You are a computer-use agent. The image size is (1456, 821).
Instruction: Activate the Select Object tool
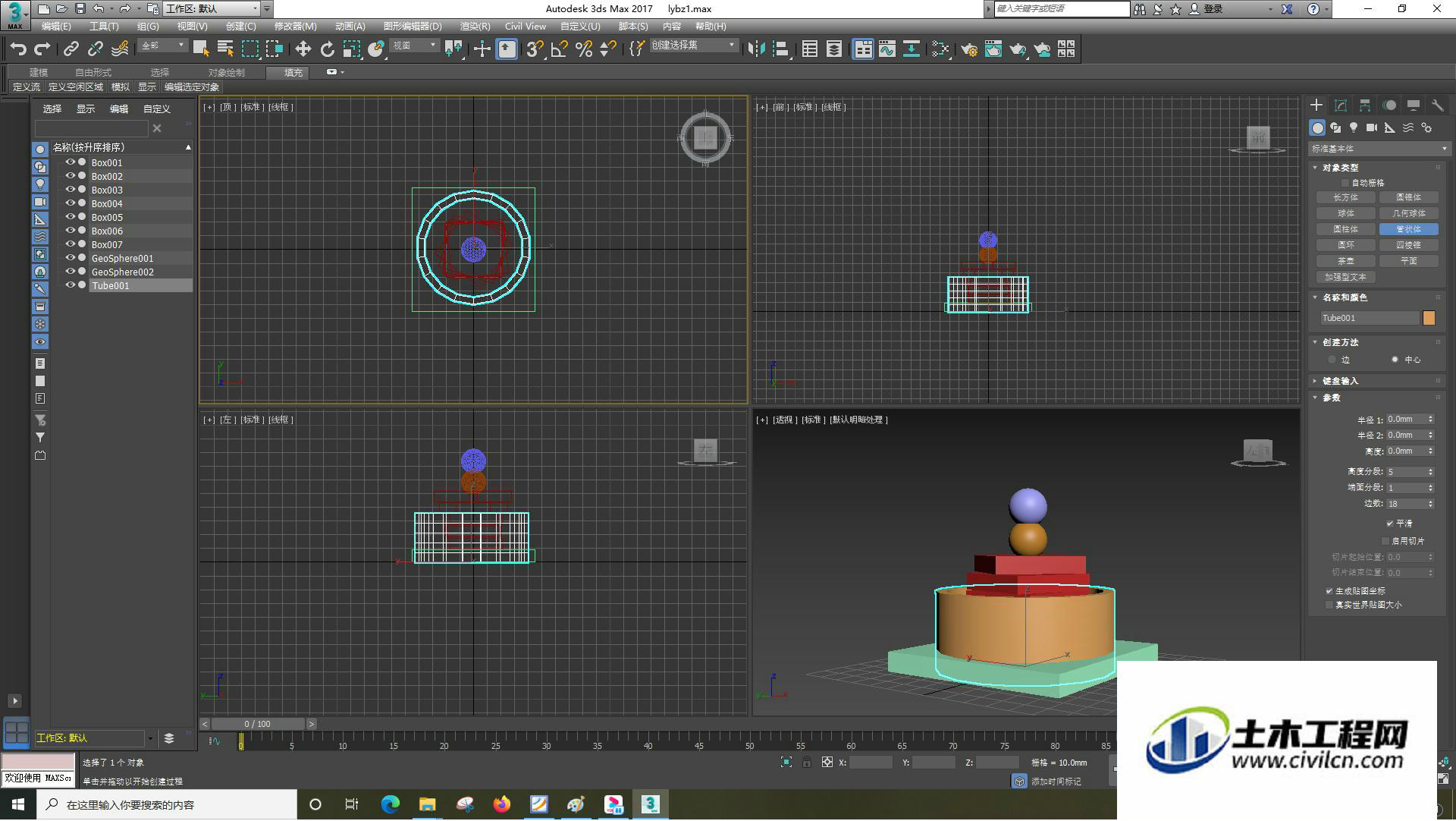point(201,49)
